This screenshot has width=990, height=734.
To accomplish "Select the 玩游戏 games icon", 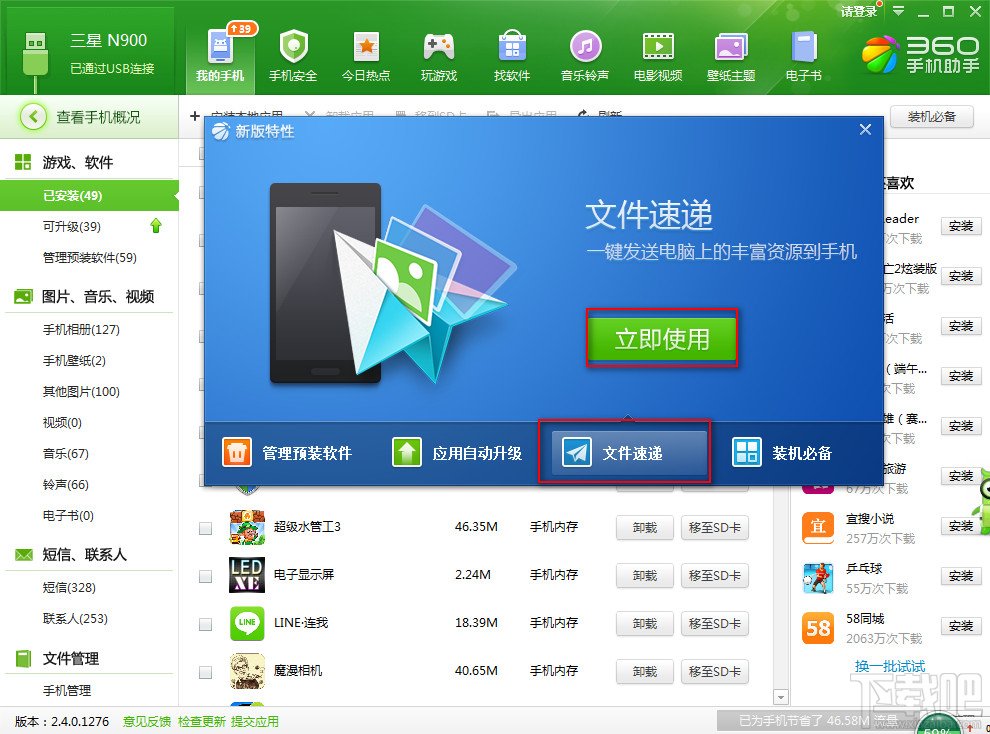I will coord(438,52).
